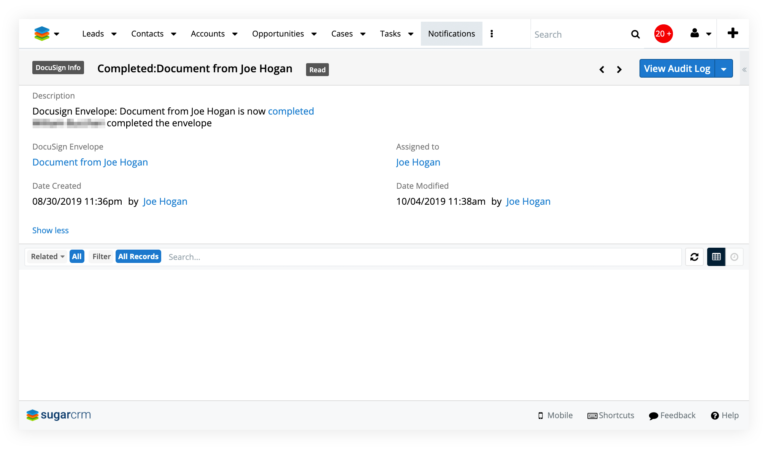
Task: Expand the Accounts dropdown arrow
Action: click(235, 34)
